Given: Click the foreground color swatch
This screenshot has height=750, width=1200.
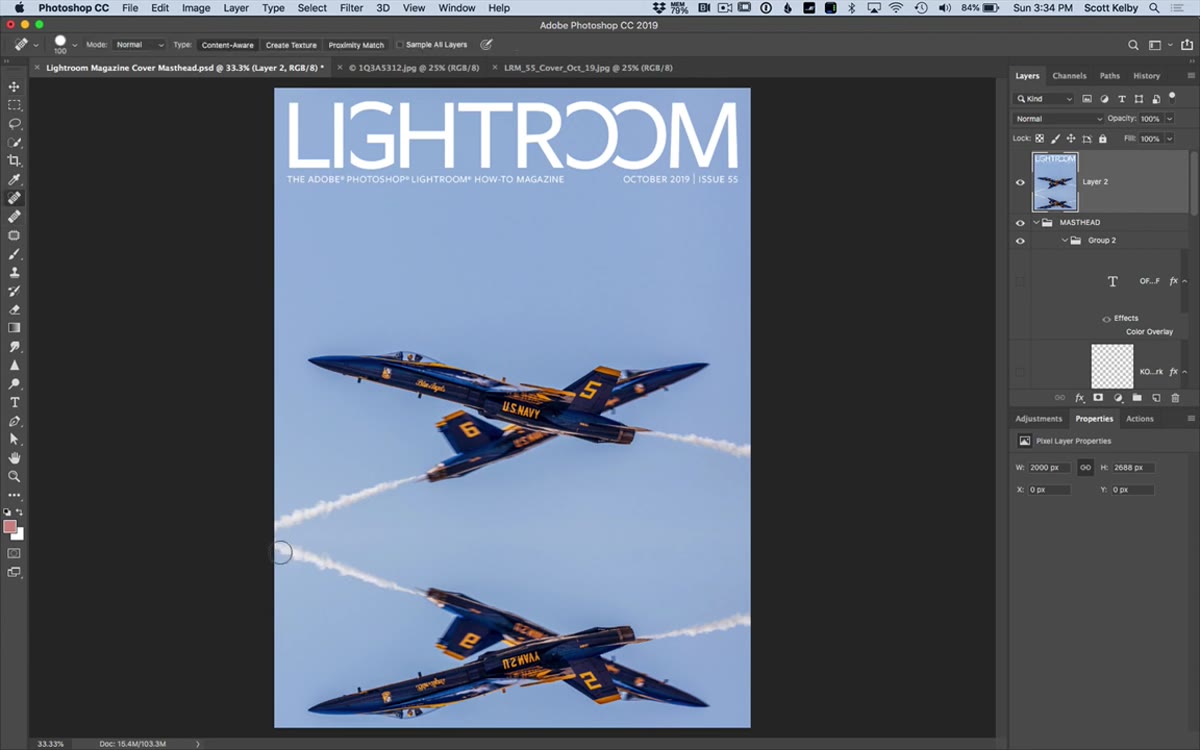Looking at the screenshot, I should click(10, 527).
